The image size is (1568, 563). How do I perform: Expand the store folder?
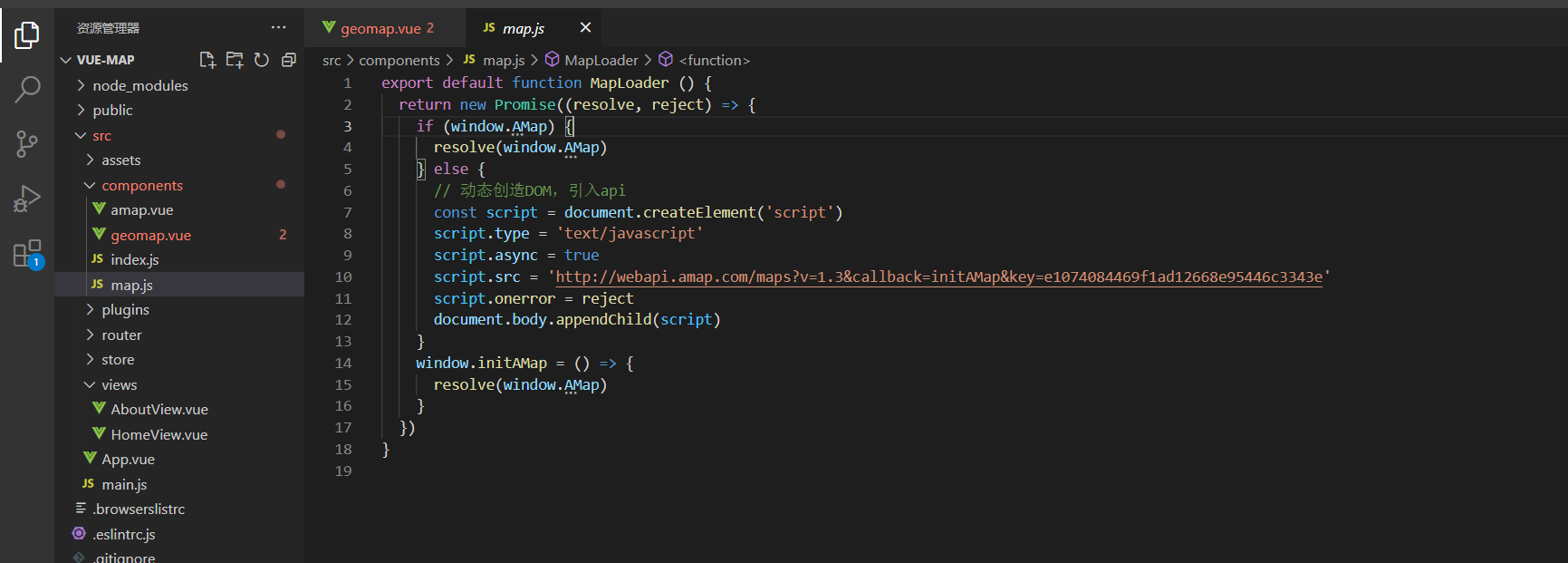coord(179,359)
